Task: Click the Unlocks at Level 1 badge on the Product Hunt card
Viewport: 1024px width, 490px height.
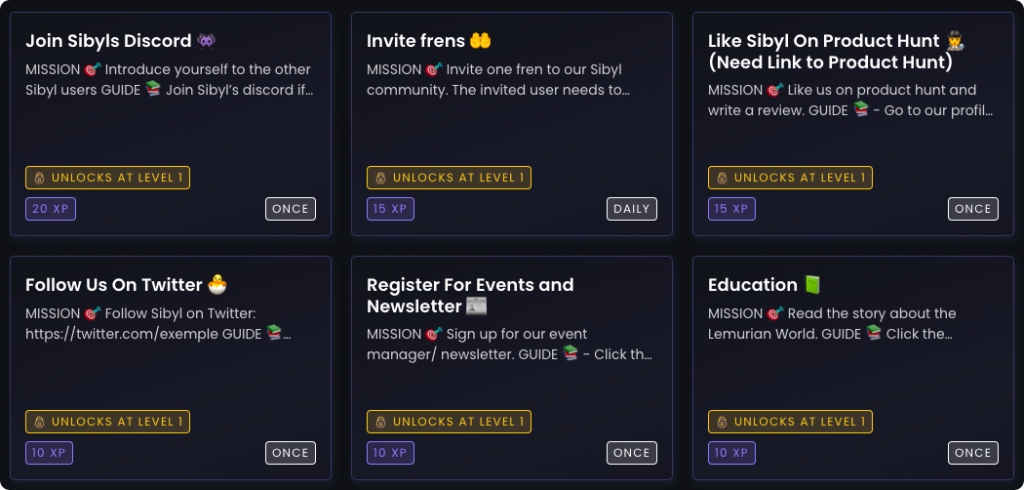Action: click(x=790, y=178)
